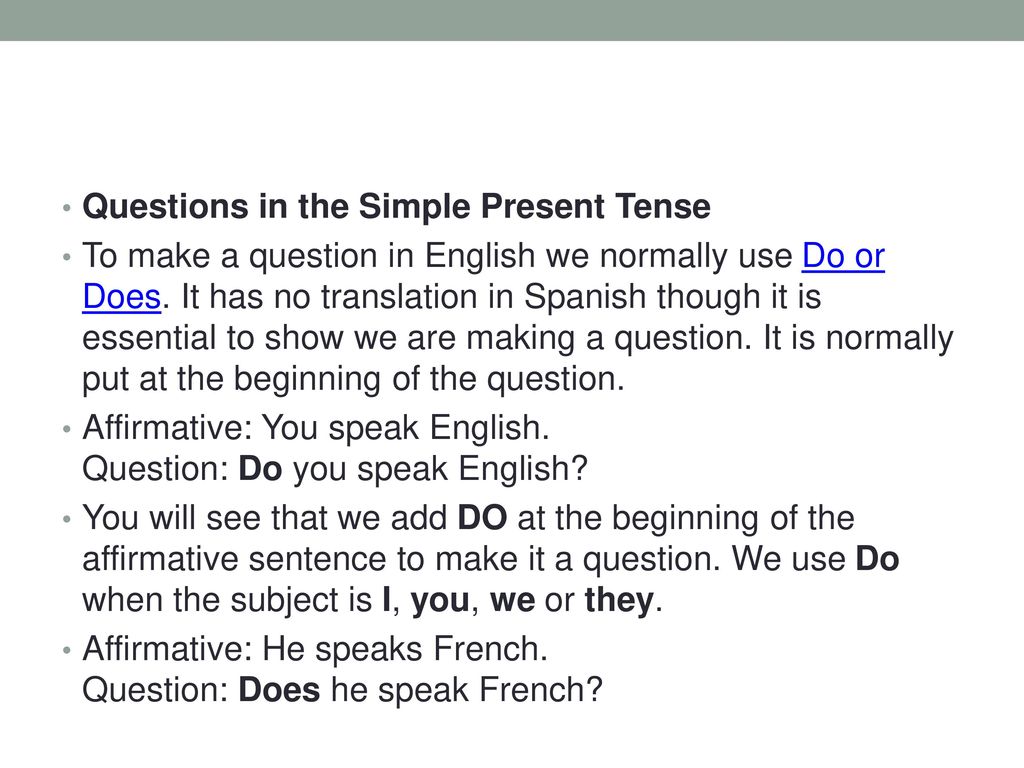Click the gray header bar at the top
This screenshot has width=1024, height=768.
pos(512,20)
